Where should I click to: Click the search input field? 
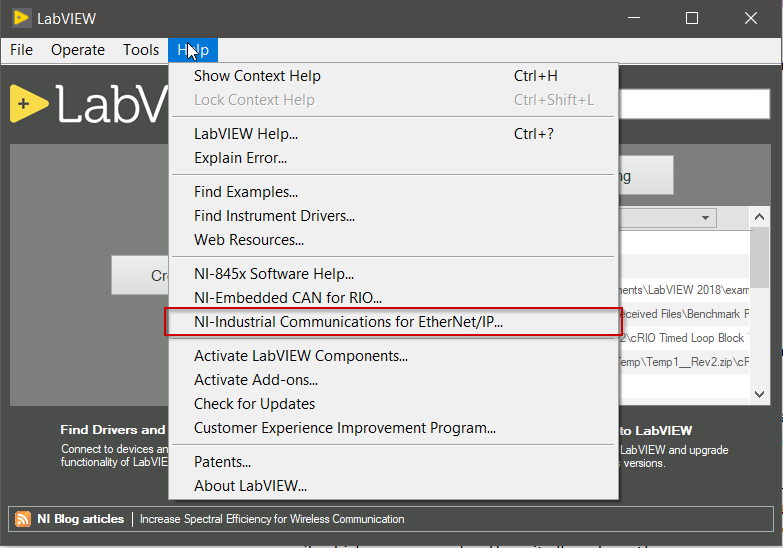click(694, 103)
